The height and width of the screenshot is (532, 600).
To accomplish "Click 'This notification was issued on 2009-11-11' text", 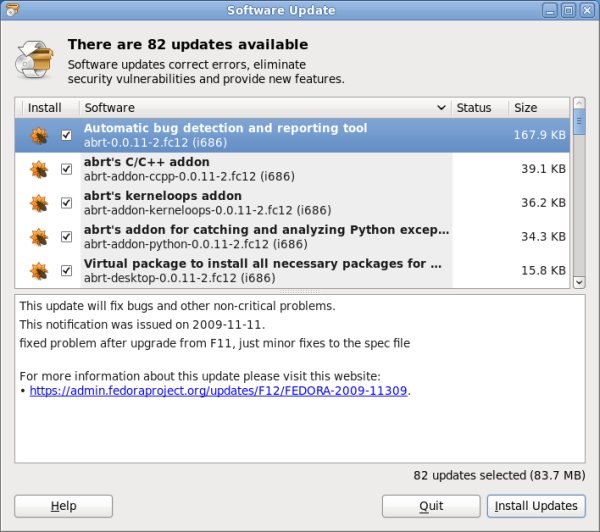I will (x=142, y=325).
